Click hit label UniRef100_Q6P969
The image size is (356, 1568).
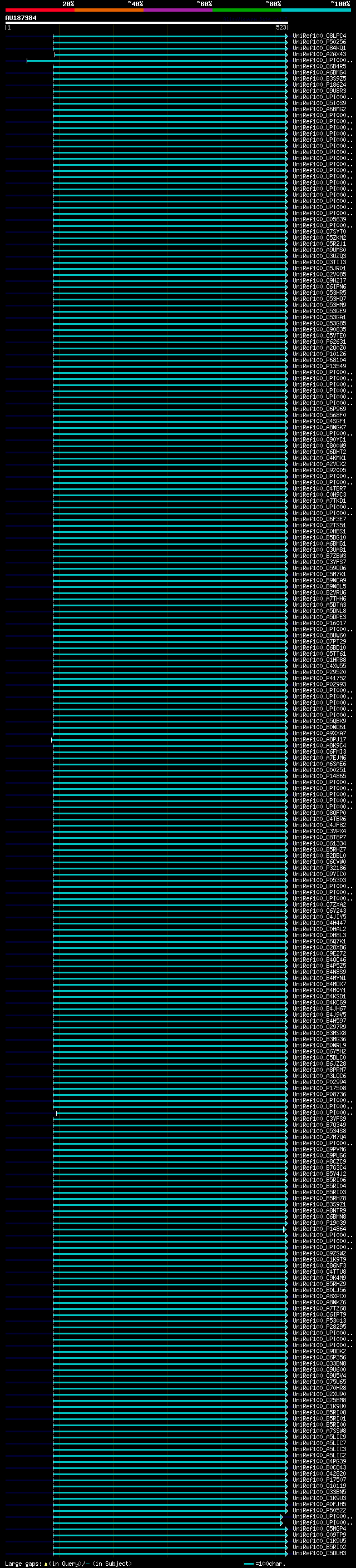[319, 409]
